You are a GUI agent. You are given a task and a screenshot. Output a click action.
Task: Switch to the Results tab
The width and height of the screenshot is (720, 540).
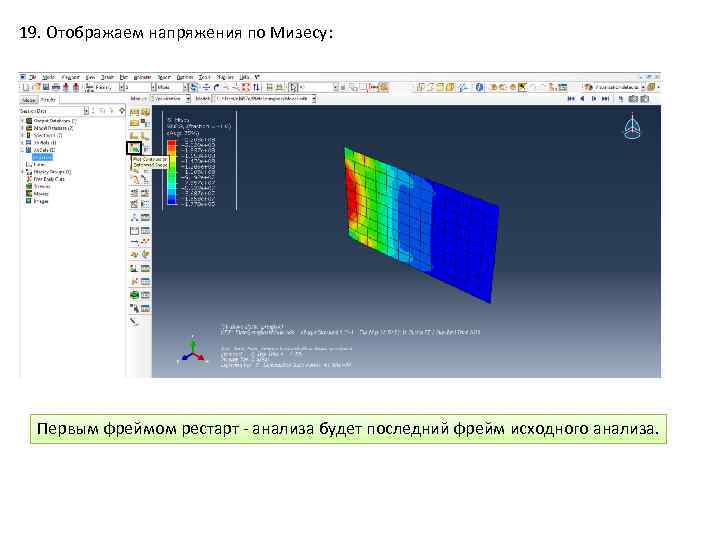coord(48,100)
